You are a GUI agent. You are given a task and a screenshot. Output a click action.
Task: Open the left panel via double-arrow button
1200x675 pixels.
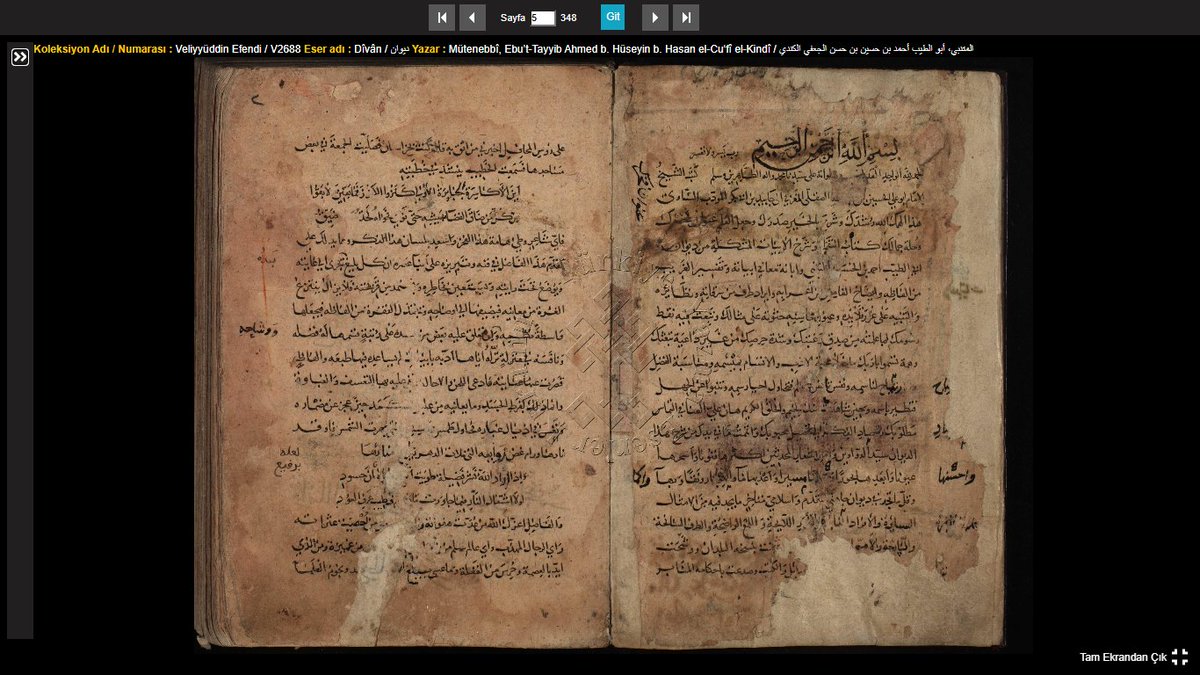pyautogui.click(x=19, y=57)
